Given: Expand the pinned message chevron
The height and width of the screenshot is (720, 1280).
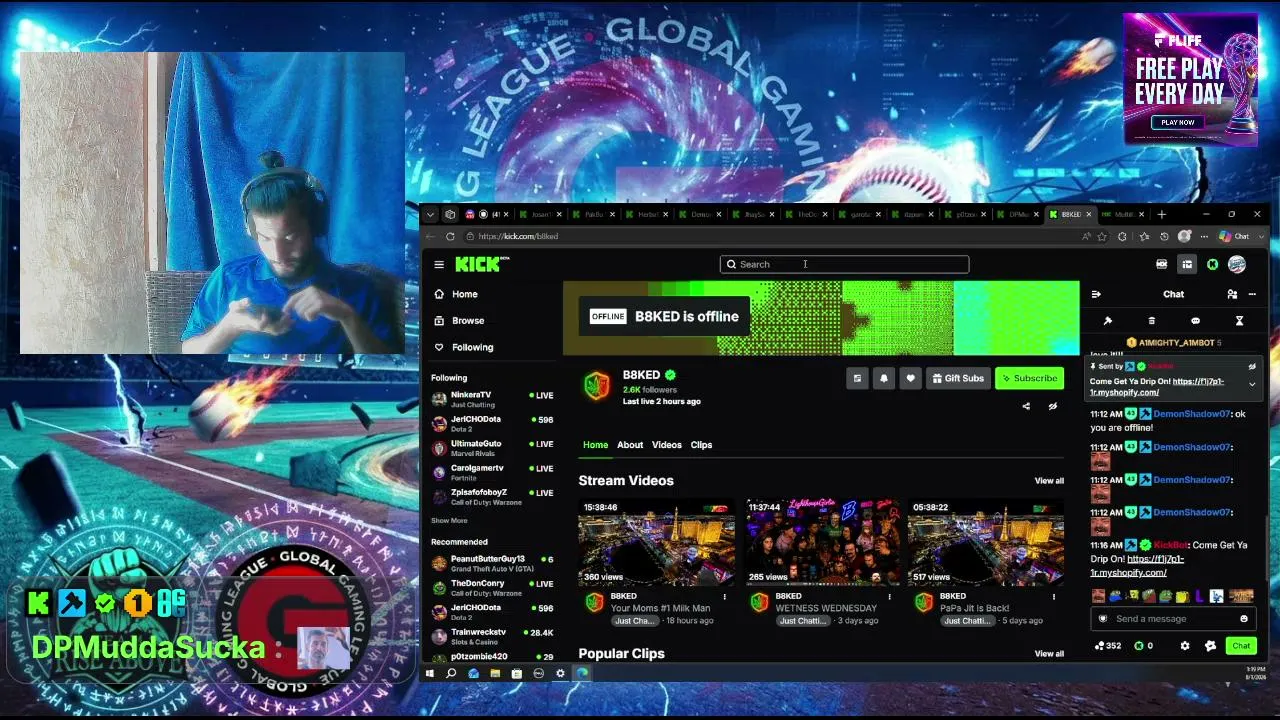Looking at the screenshot, I should click(x=1252, y=384).
